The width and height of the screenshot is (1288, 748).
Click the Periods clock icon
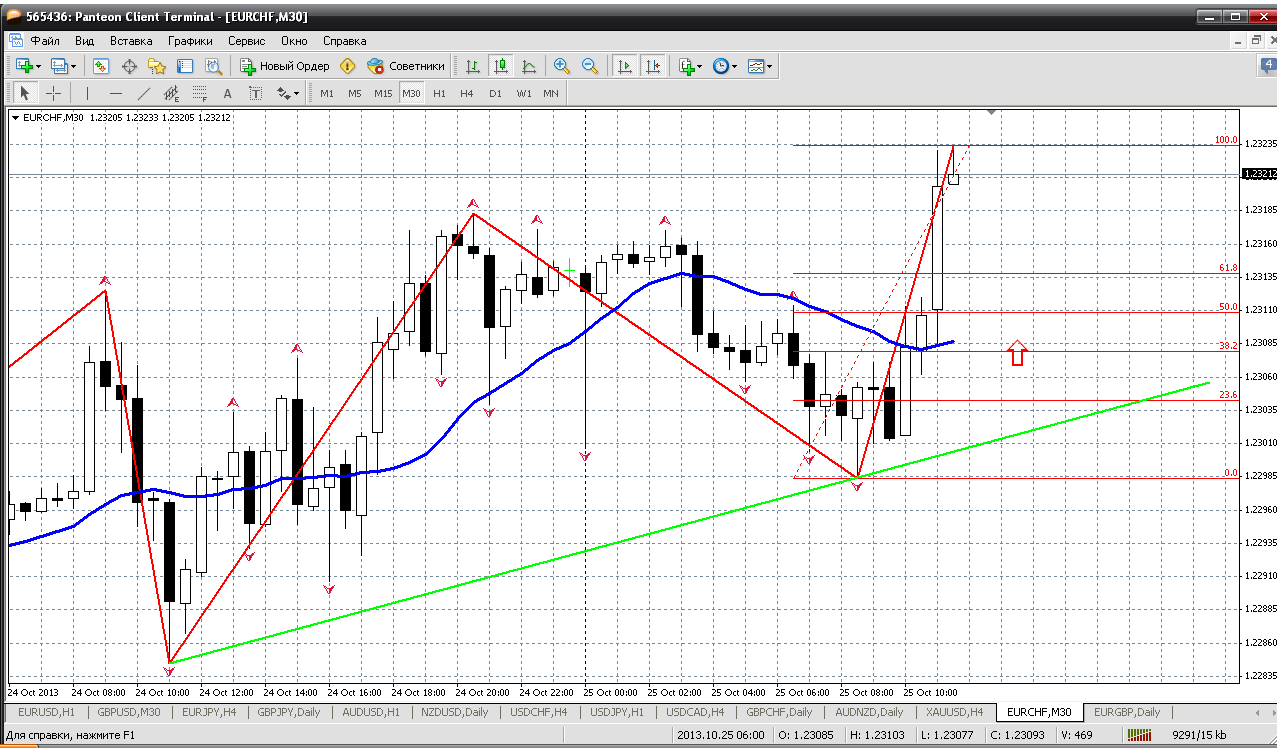click(x=720, y=66)
